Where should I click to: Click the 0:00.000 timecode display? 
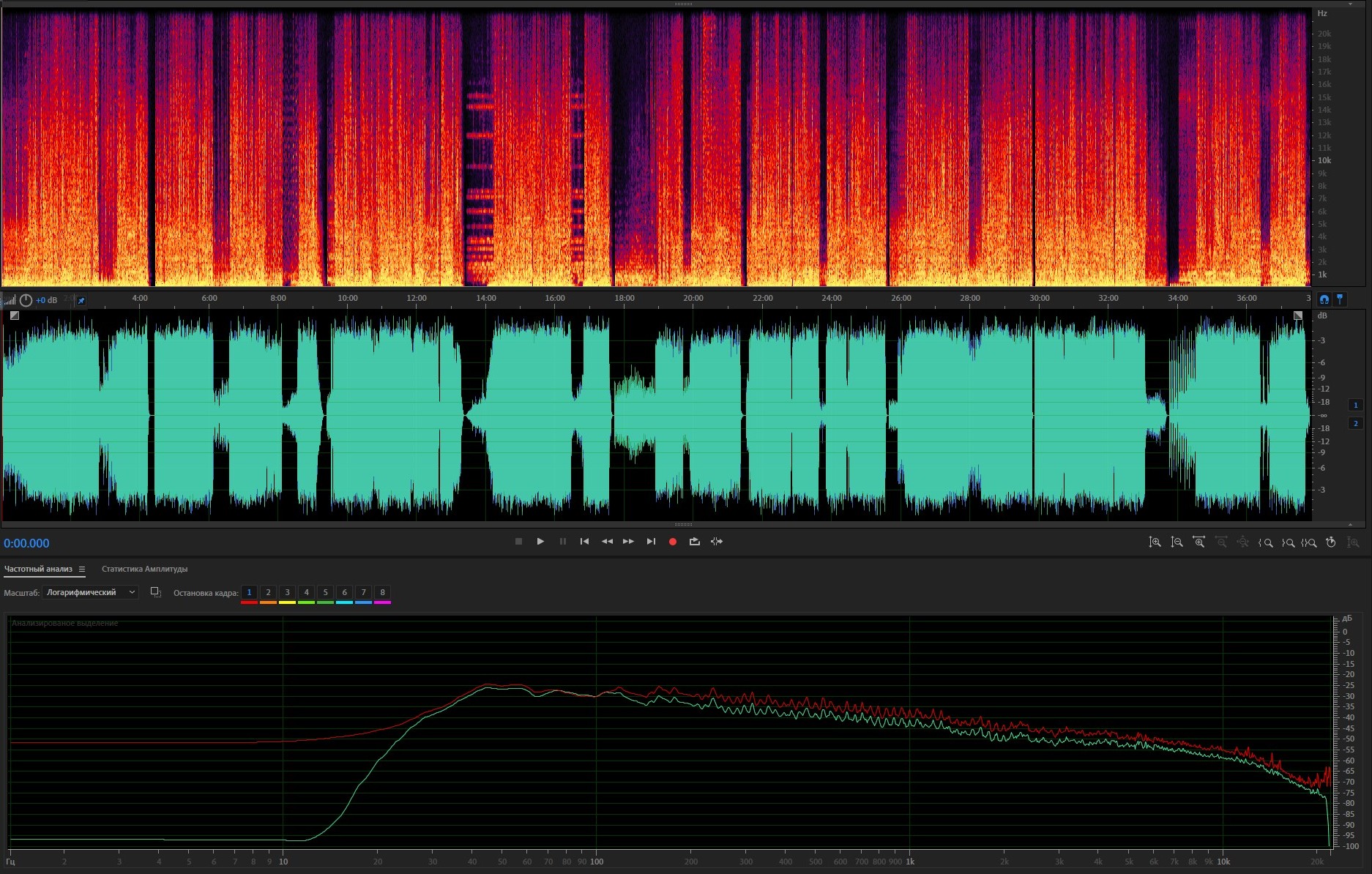(27, 543)
